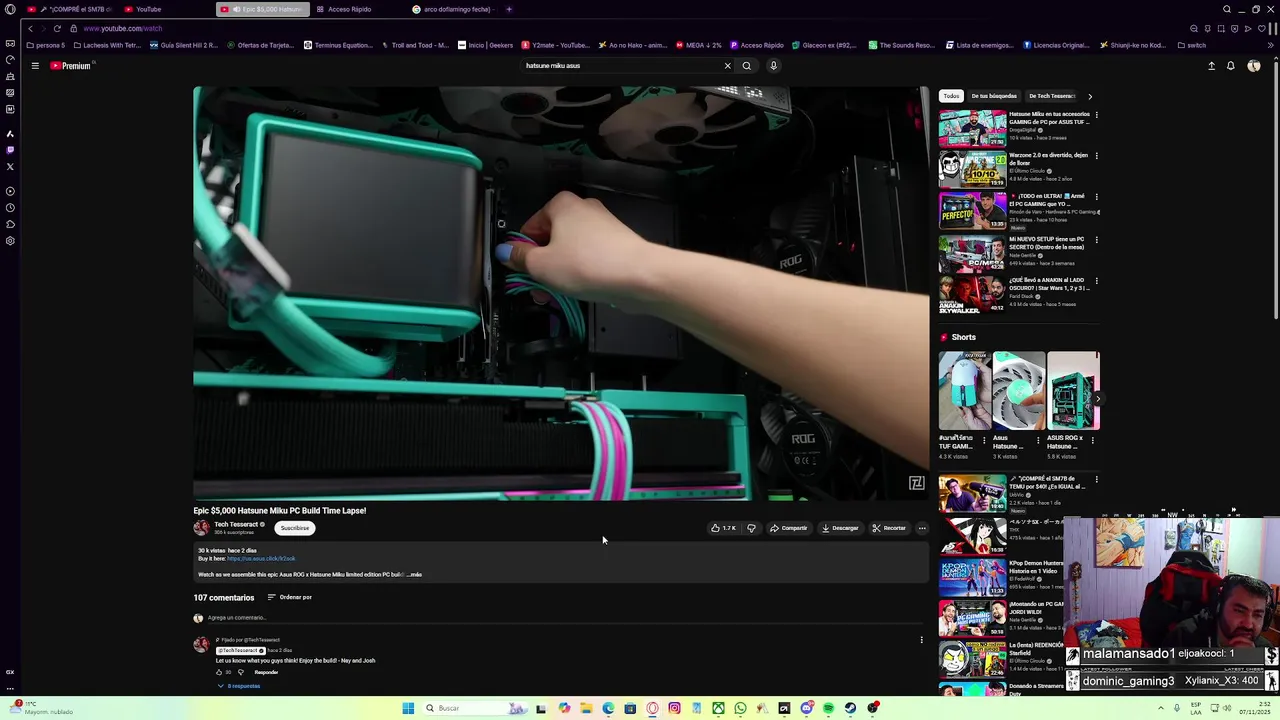
Task: Click the youtube.com/watch address bar
Action: (x=123, y=29)
